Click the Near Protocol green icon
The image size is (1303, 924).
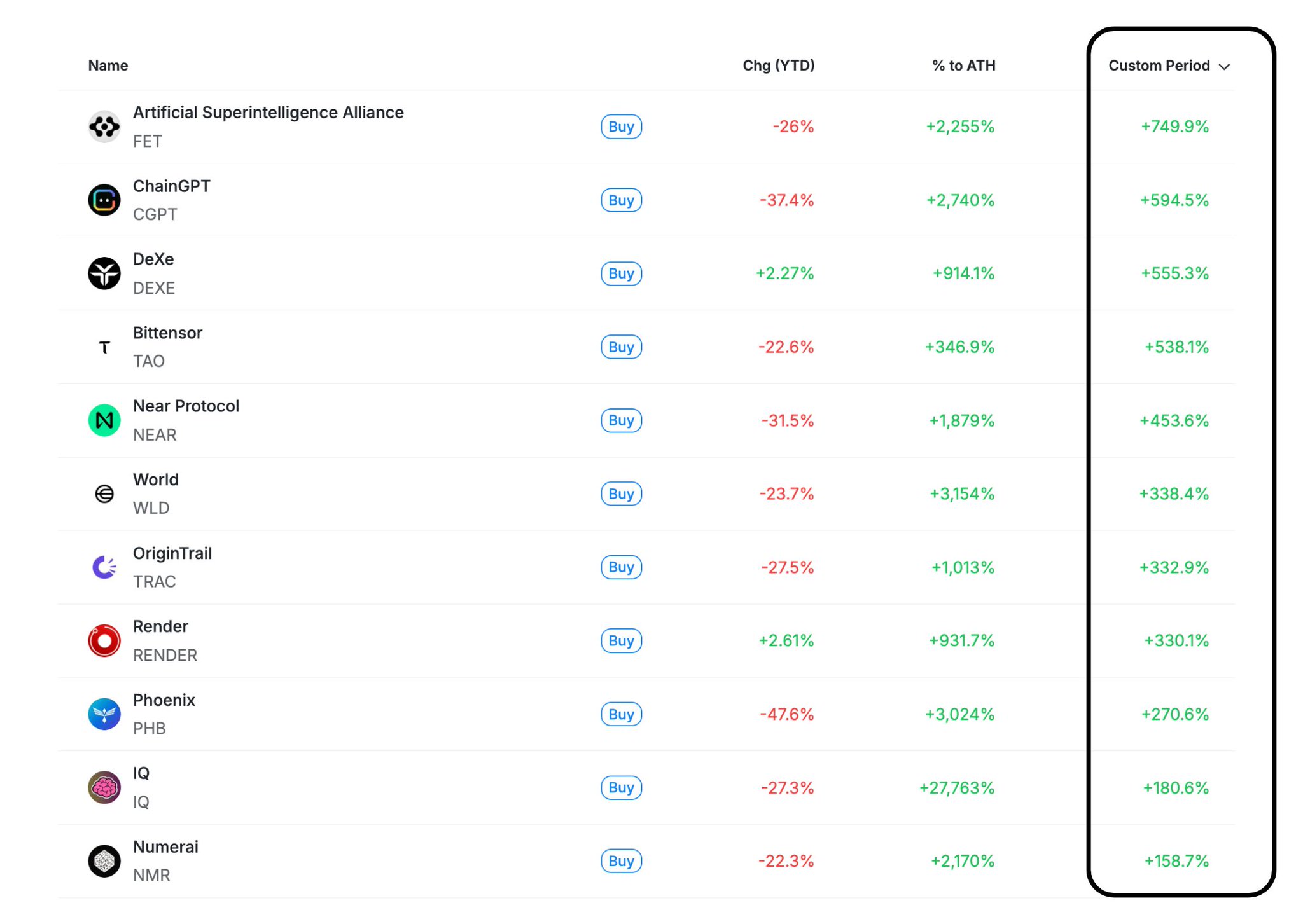click(104, 420)
